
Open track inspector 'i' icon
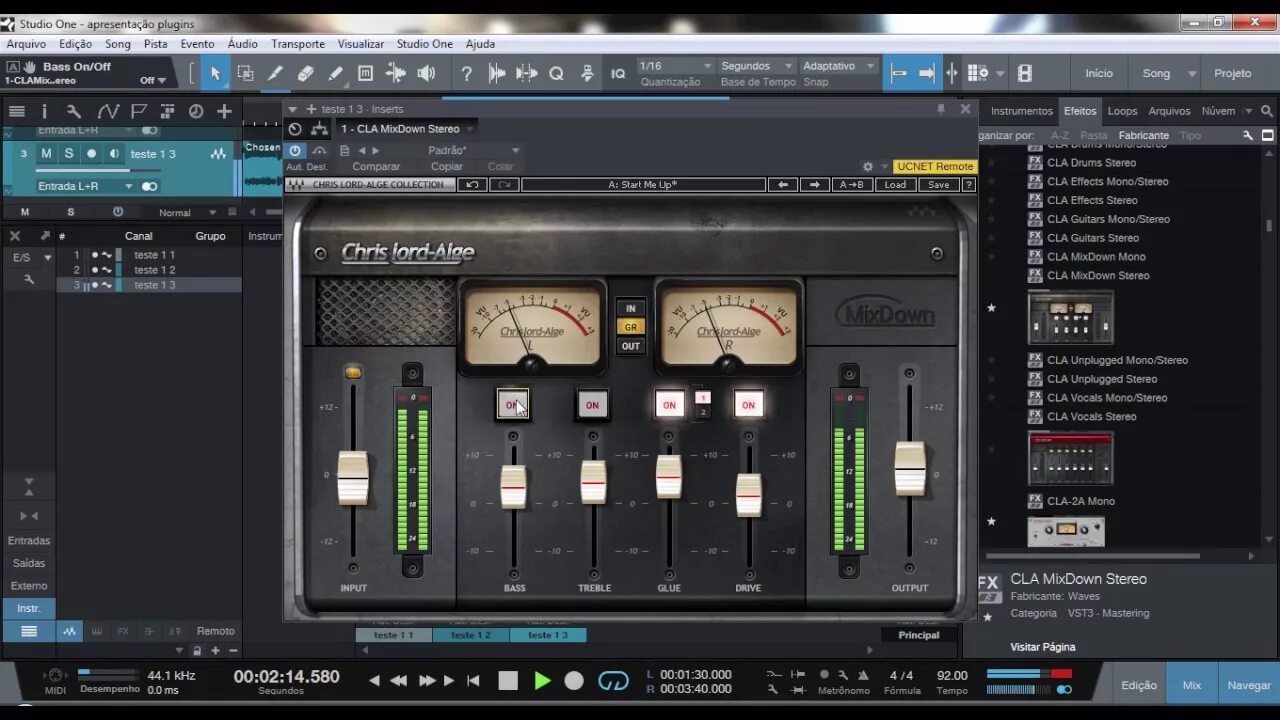(45, 111)
